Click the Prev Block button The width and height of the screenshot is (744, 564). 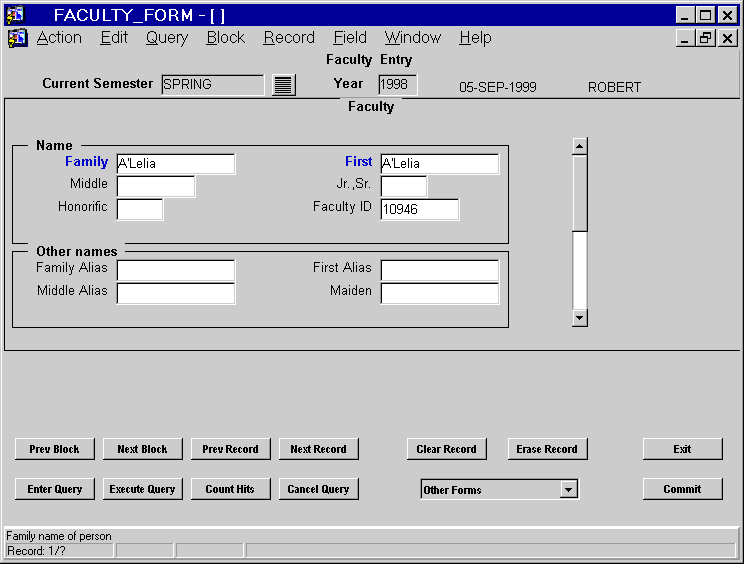(x=55, y=449)
